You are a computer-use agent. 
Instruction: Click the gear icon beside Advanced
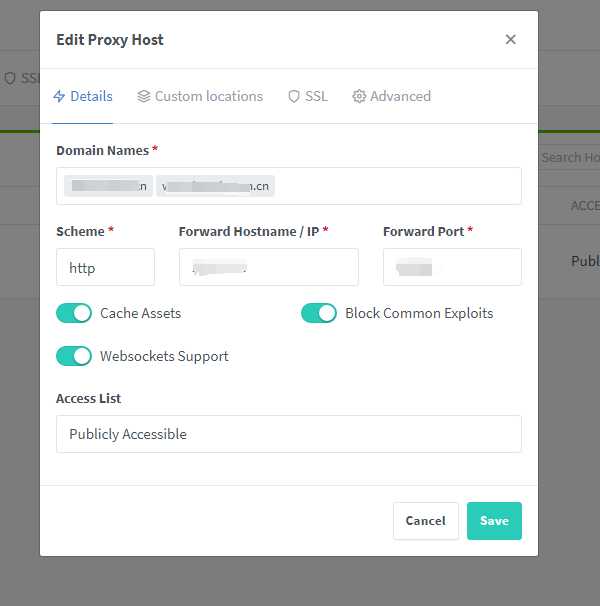coord(359,96)
